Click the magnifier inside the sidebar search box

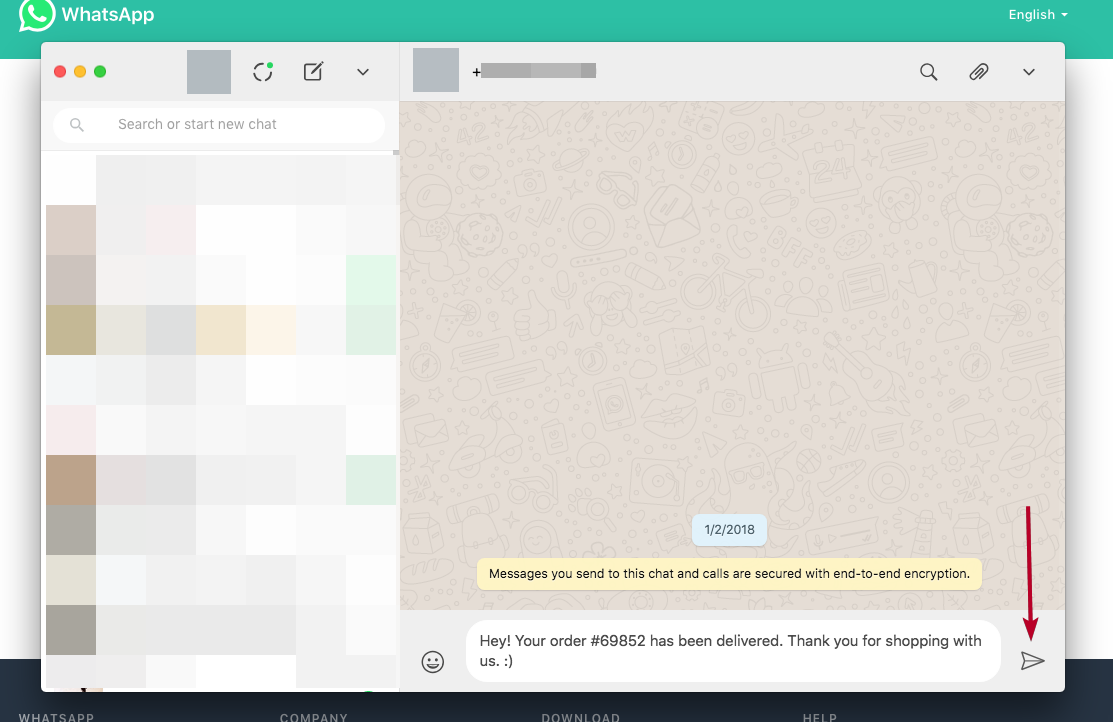[77, 125]
